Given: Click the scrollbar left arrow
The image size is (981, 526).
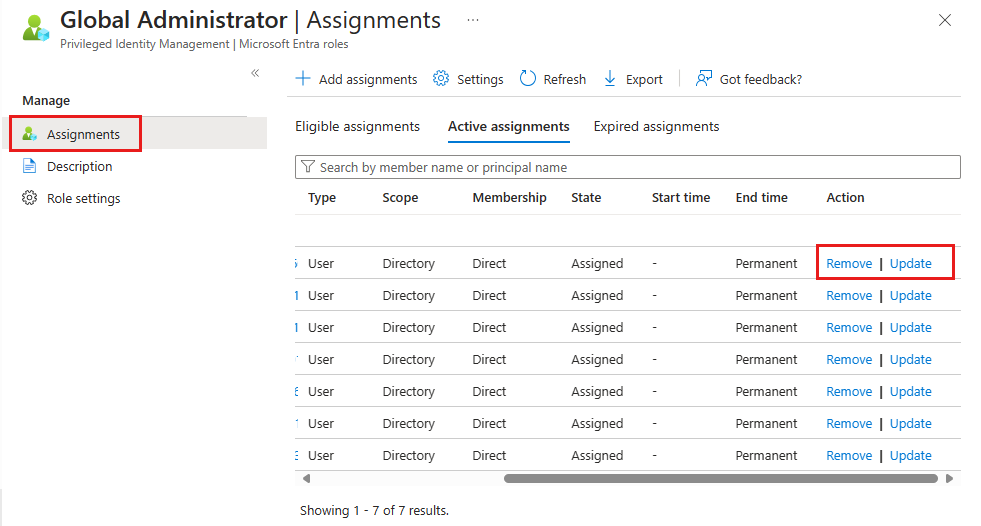Looking at the screenshot, I should (306, 479).
